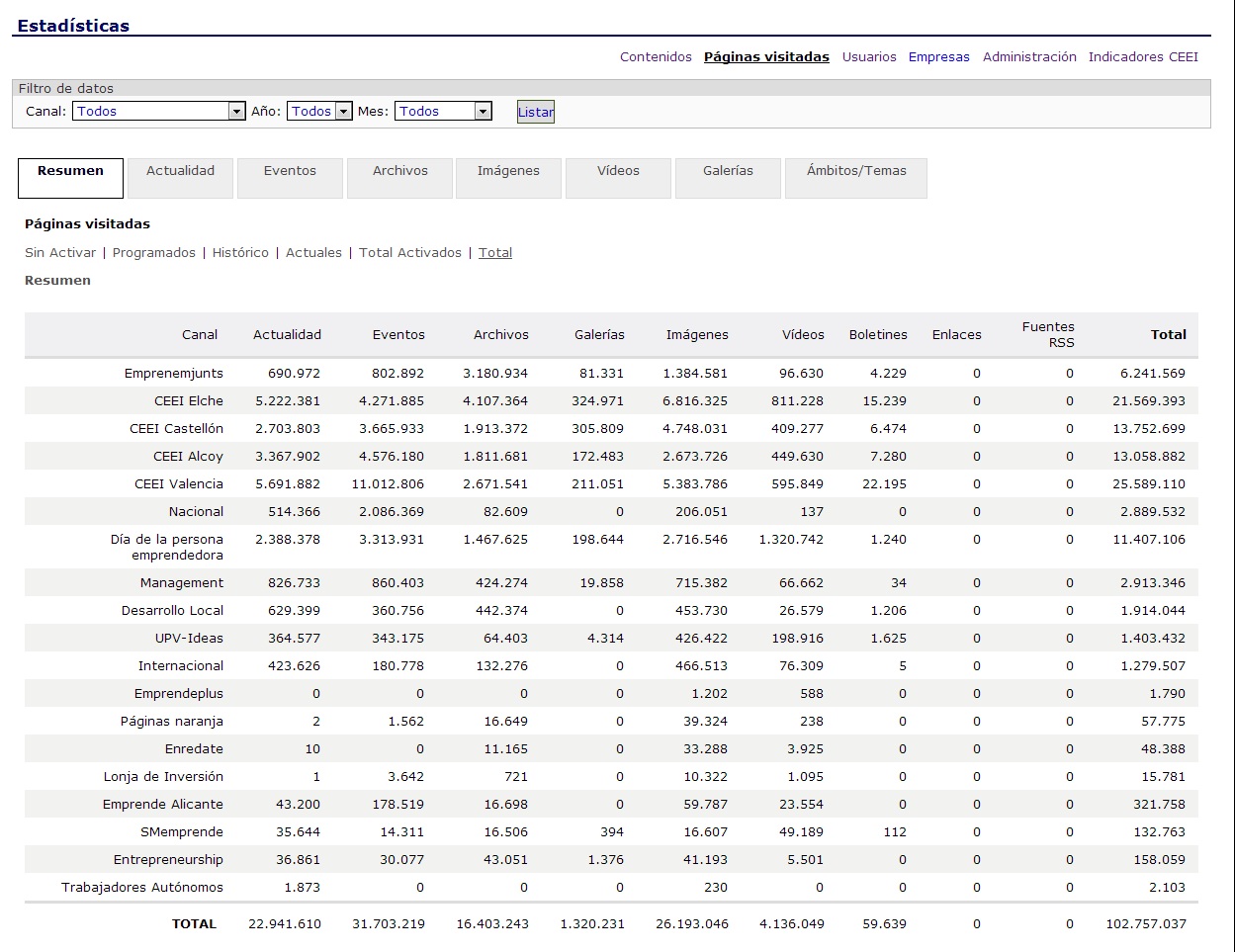Click the Resumen tab

point(70,172)
